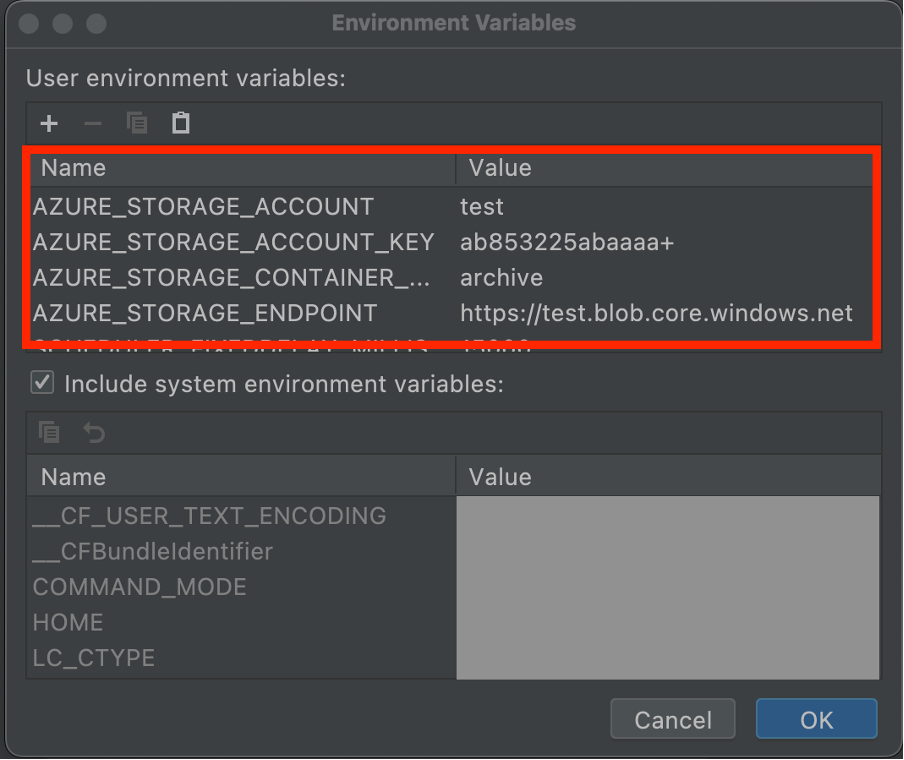This screenshot has width=904, height=760.
Task: Select the AZURE_STORAGE_CONTAINER_... name cell
Action: click(242, 278)
